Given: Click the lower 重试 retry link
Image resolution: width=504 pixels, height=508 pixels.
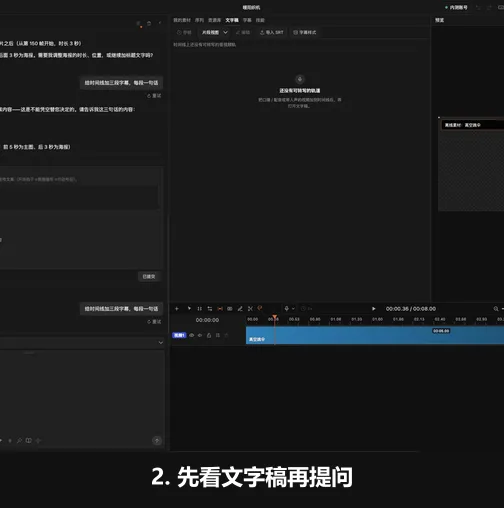Looking at the screenshot, I should (x=154, y=322).
